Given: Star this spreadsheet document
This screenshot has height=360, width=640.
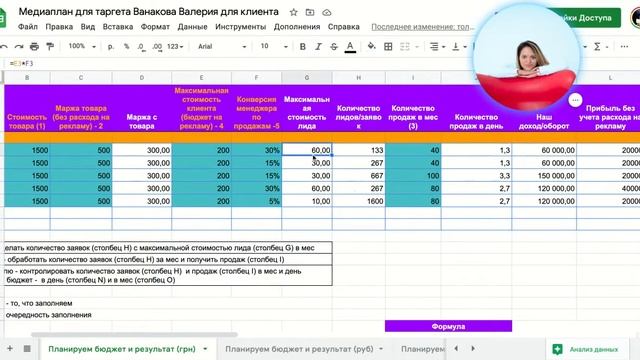Looking at the screenshot, I should (293, 12).
